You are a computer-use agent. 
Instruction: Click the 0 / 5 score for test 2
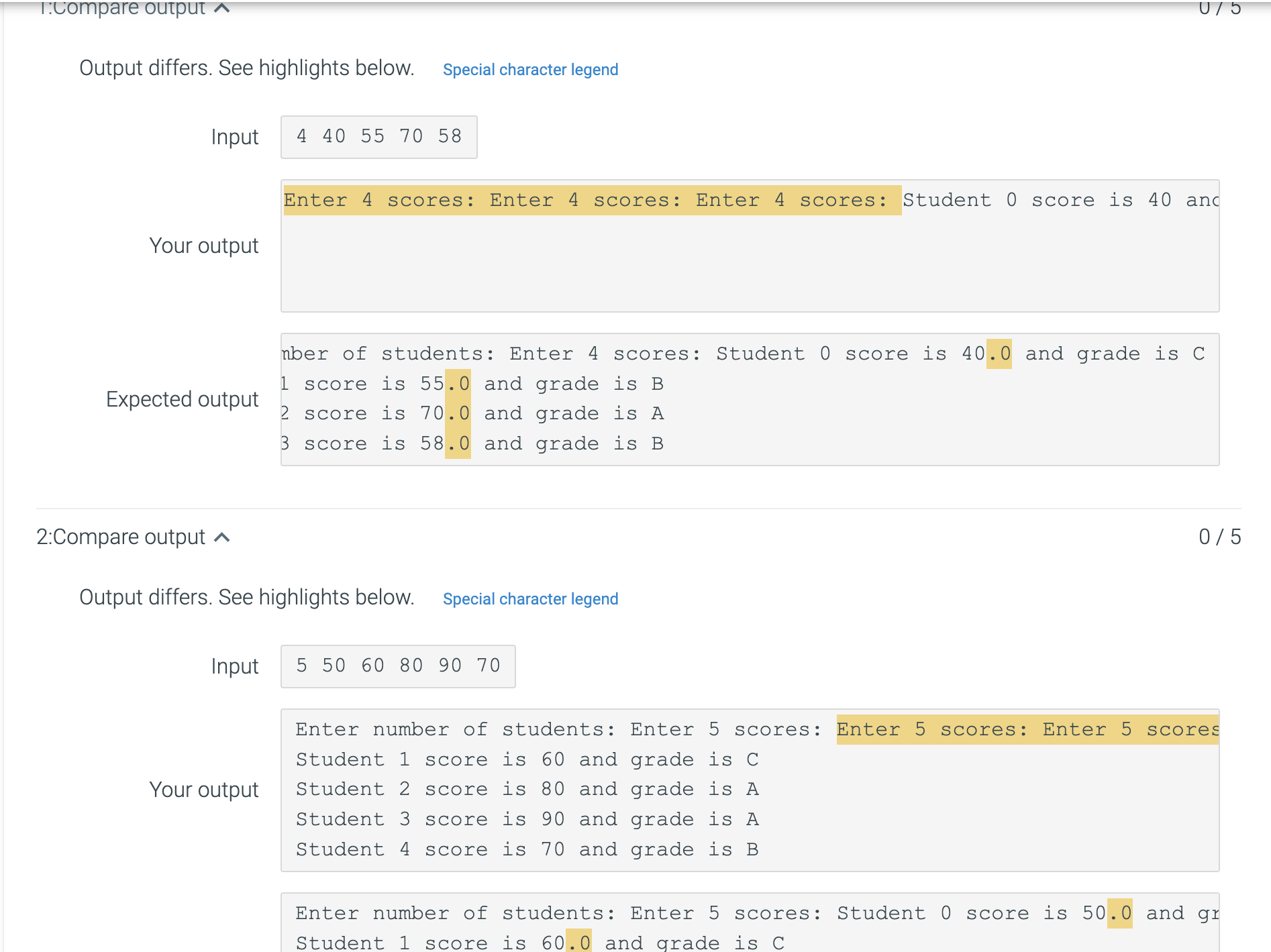pyautogui.click(x=1219, y=536)
